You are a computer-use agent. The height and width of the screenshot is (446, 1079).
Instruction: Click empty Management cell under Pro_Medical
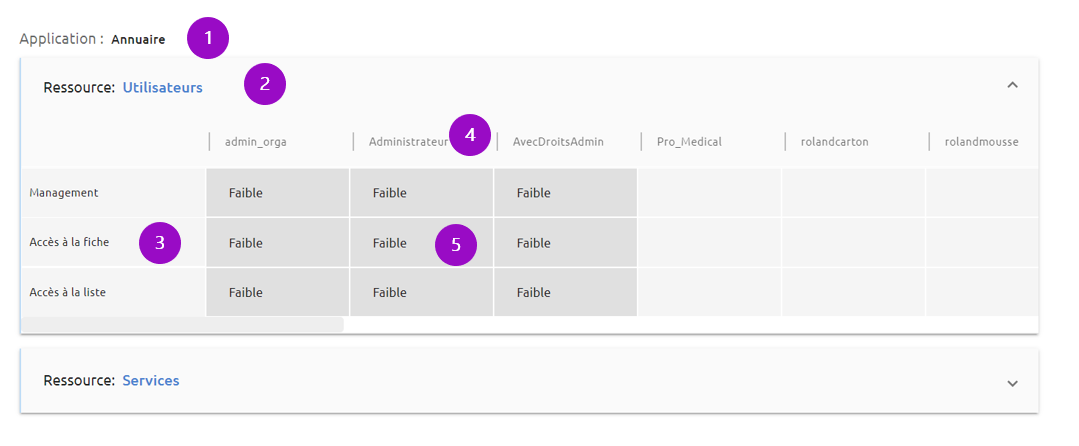pos(709,193)
